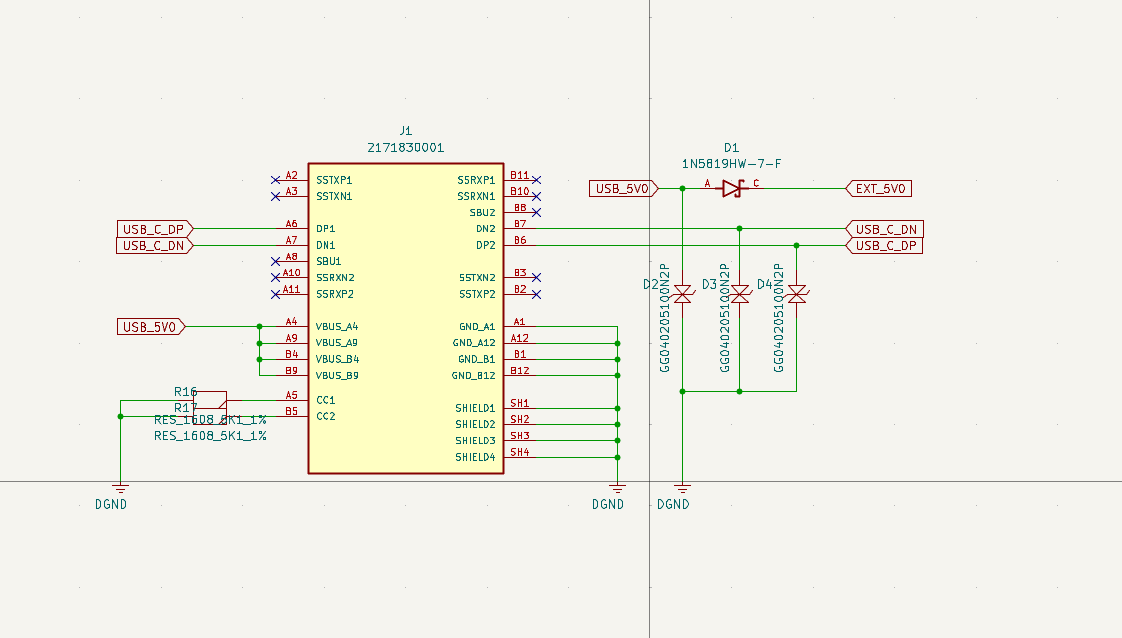The height and width of the screenshot is (638, 1122).
Task: Select the D2 reference label
Action: [650, 285]
